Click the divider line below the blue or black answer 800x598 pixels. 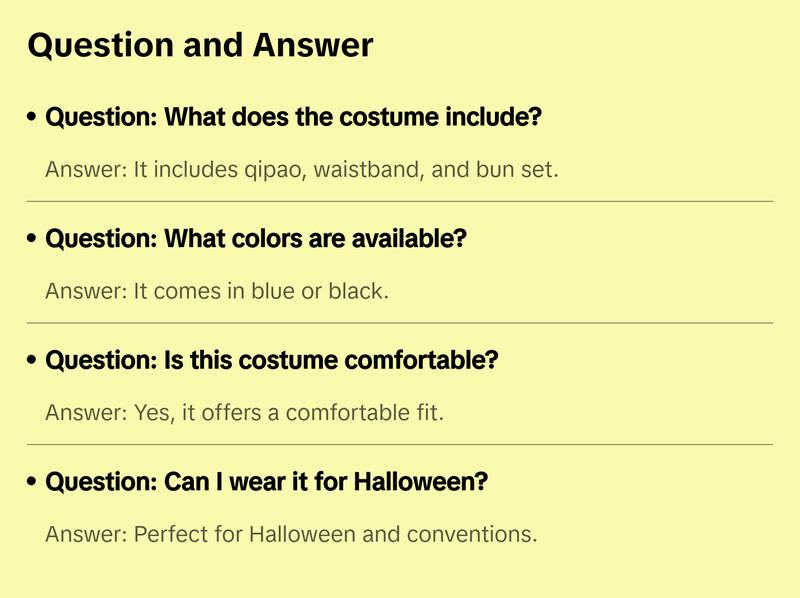point(400,323)
